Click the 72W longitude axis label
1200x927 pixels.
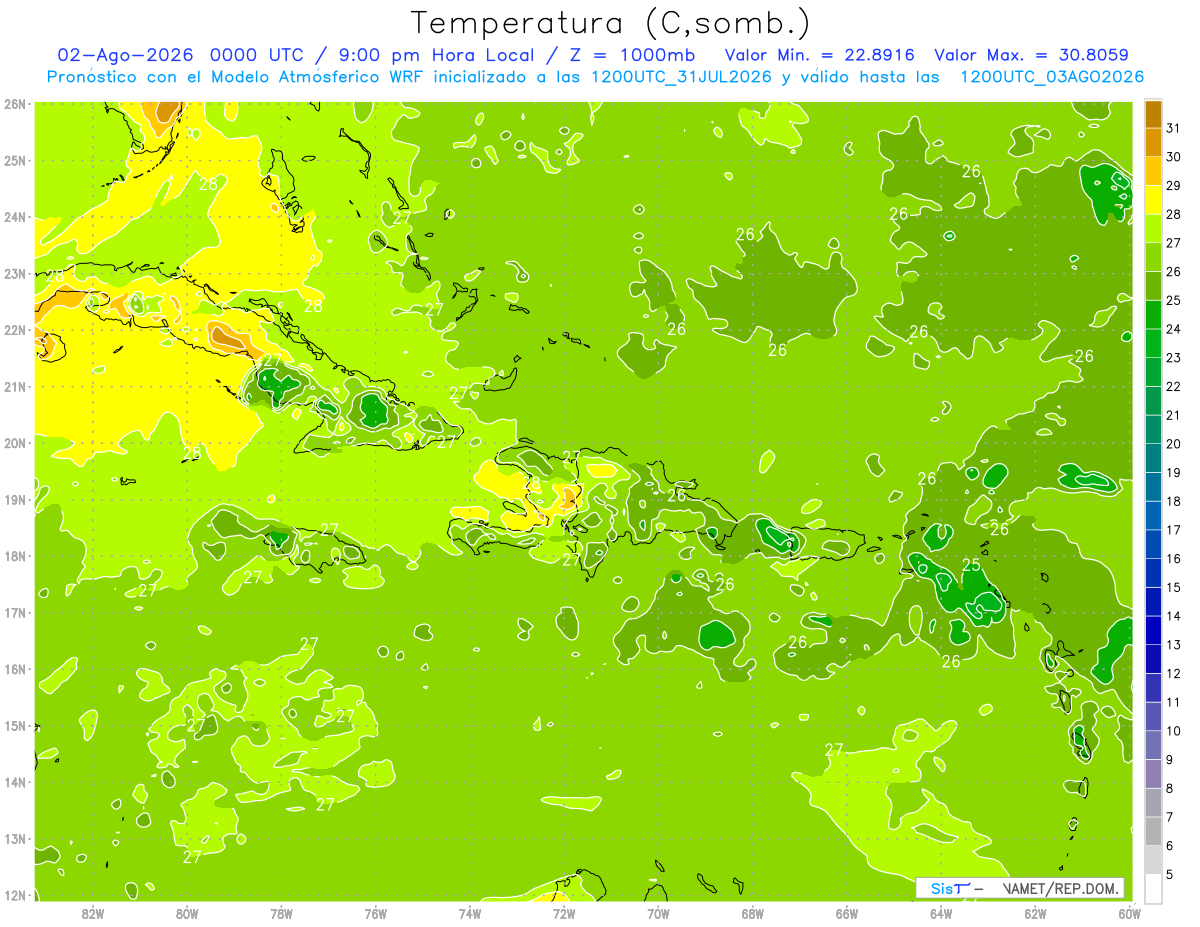tap(563, 914)
